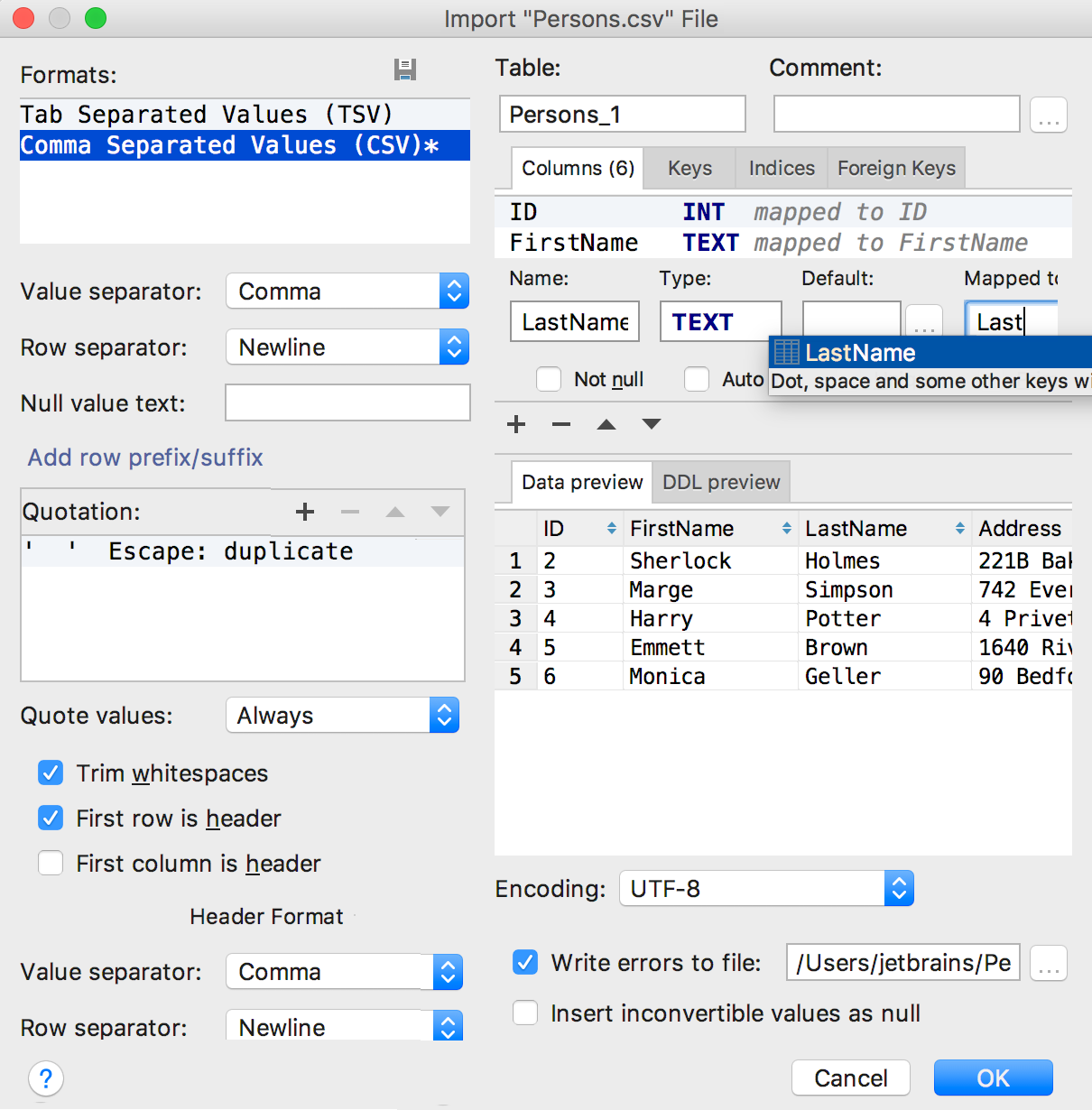Image resolution: width=1092 pixels, height=1110 pixels.
Task: Click the Comment input field
Action: click(897, 114)
